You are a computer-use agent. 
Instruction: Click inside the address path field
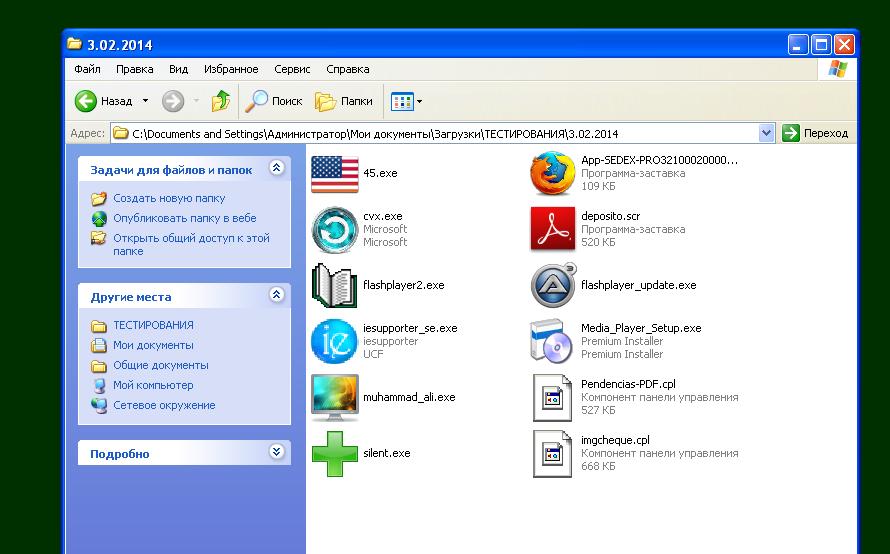click(x=440, y=133)
